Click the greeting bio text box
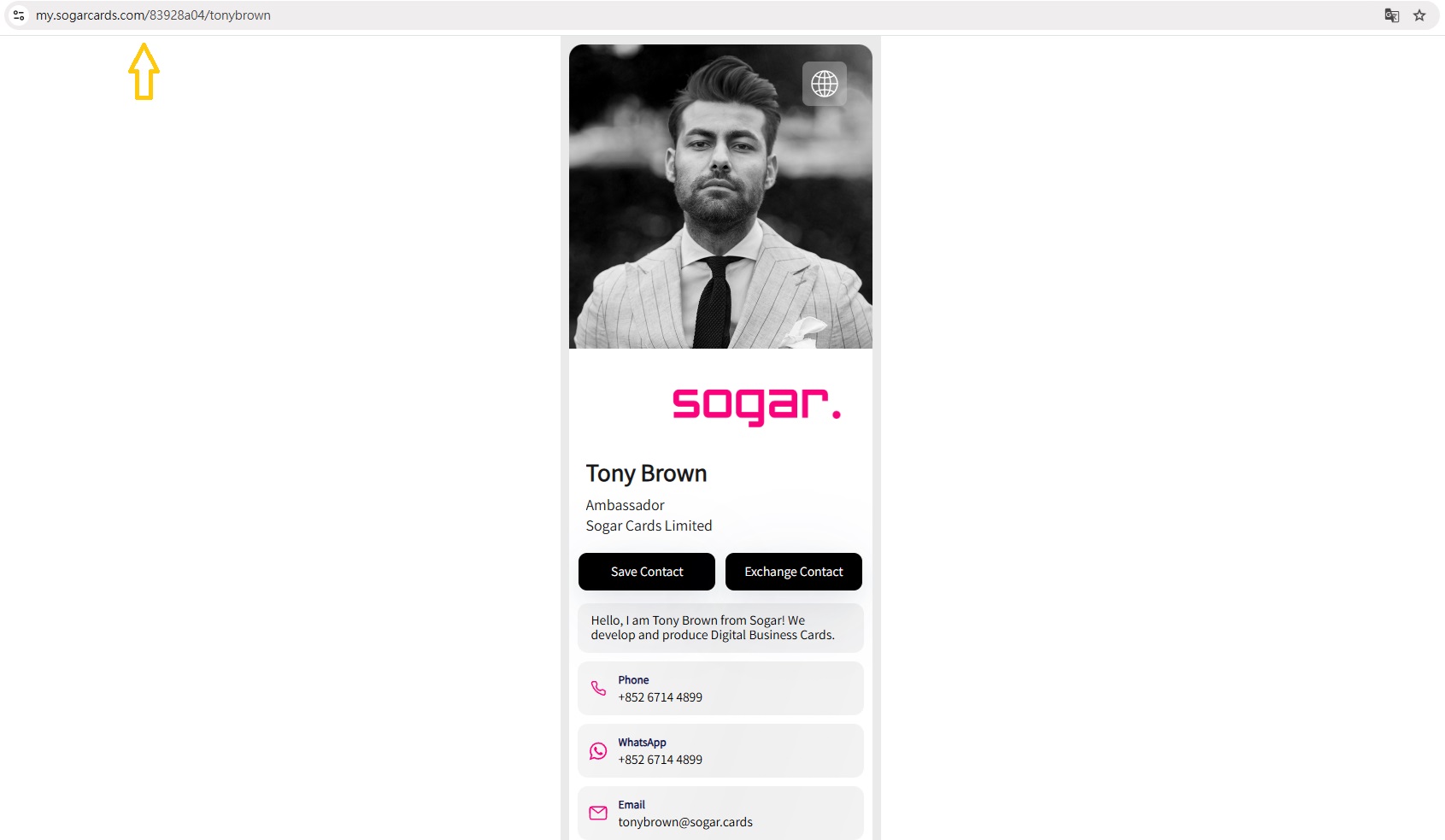Image resolution: width=1445 pixels, height=840 pixels. [720, 628]
